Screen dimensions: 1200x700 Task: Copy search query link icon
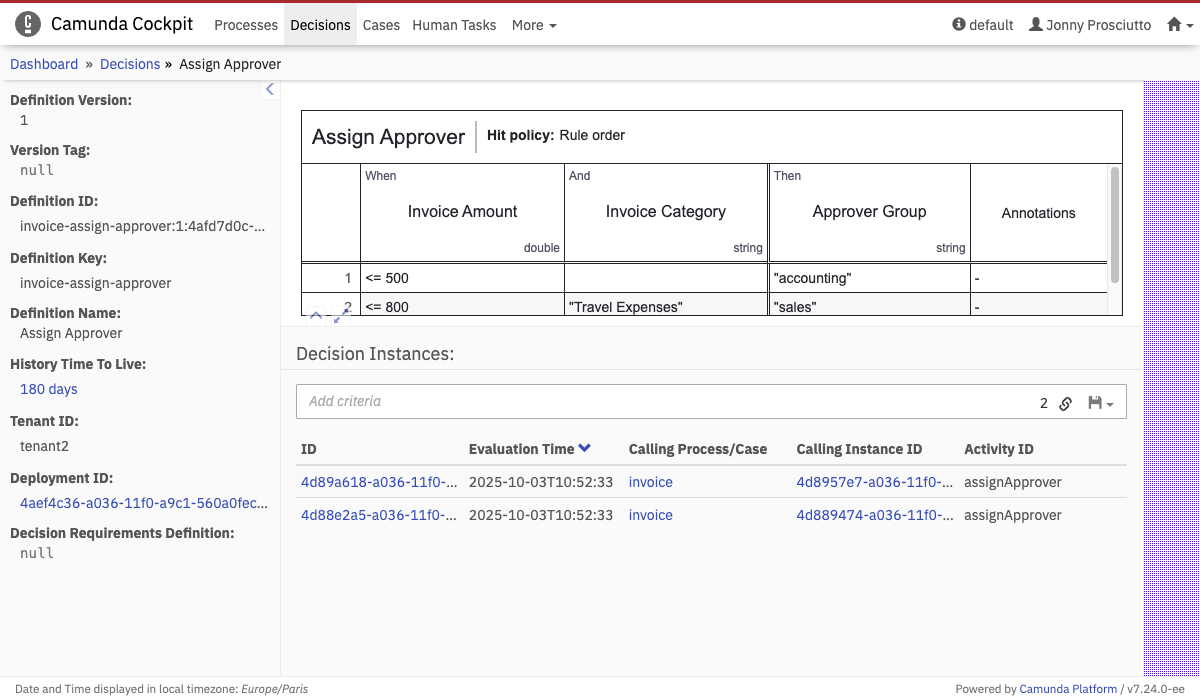[1066, 403]
